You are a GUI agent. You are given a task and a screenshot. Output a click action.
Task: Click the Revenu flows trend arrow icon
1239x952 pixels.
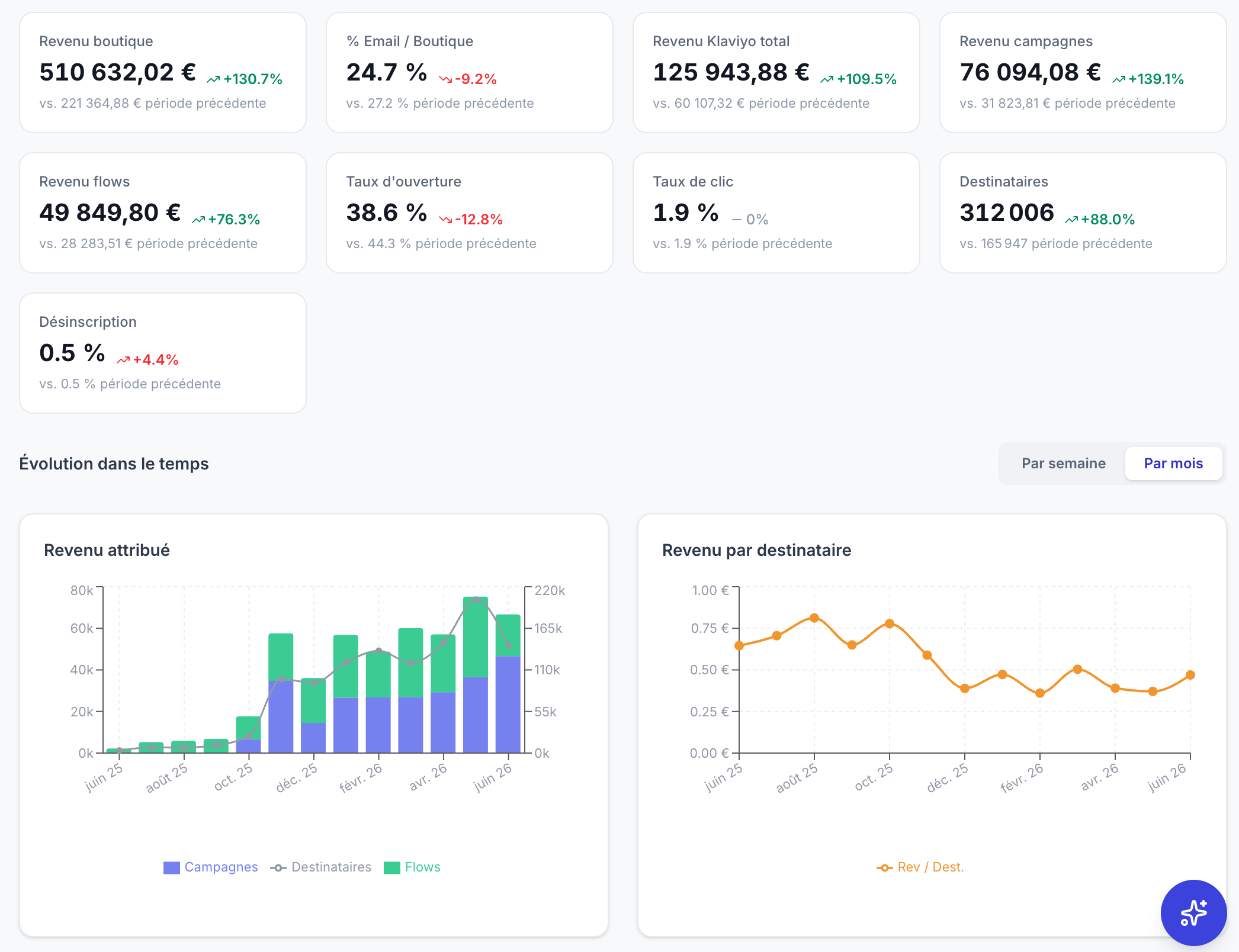[198, 220]
